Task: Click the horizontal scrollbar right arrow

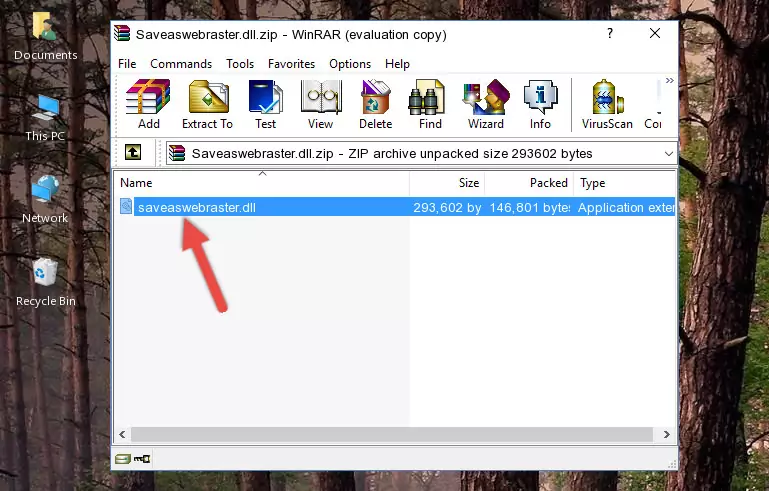Action: coord(666,435)
